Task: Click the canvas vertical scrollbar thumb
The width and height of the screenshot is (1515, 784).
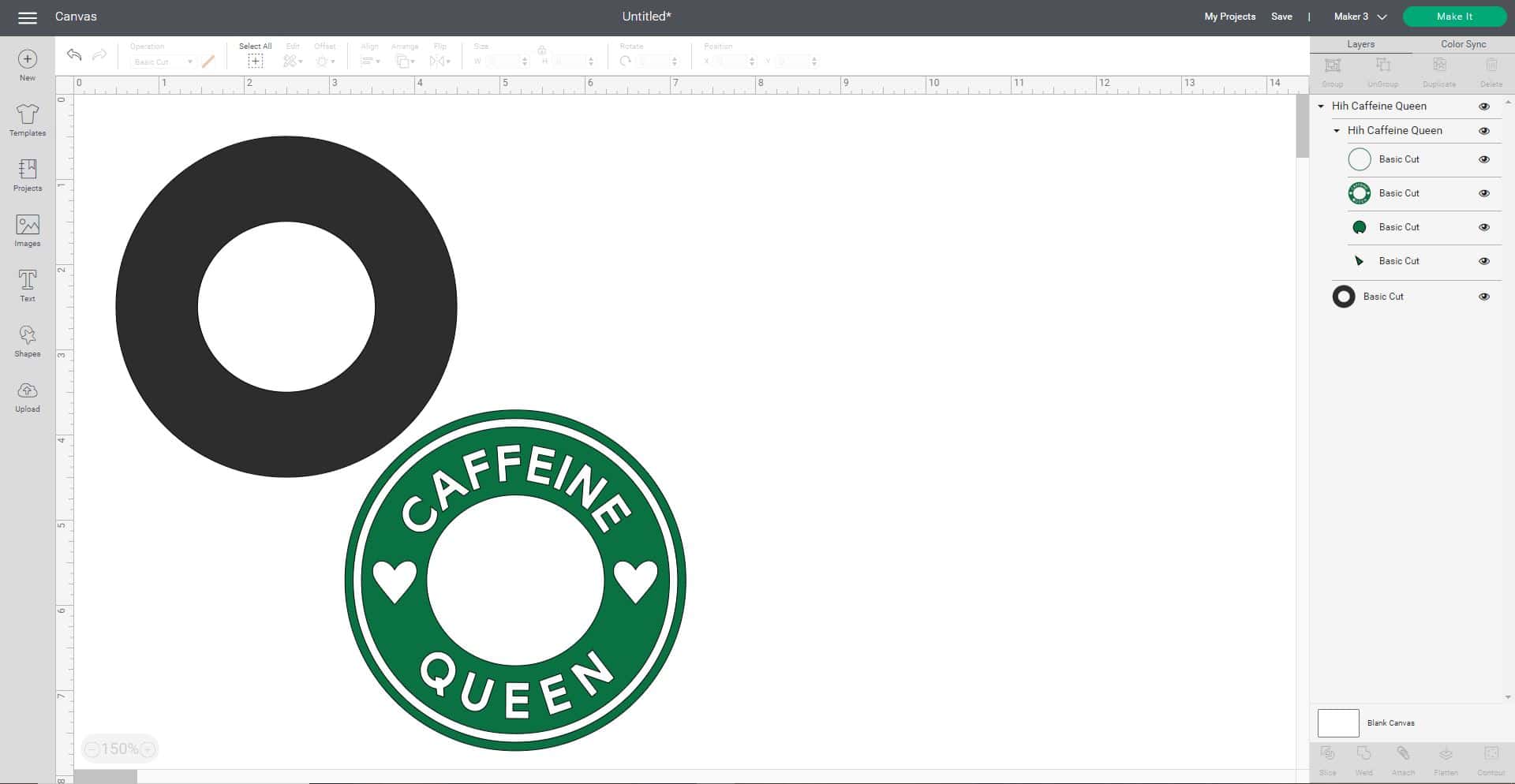Action: pyautogui.click(x=1302, y=126)
